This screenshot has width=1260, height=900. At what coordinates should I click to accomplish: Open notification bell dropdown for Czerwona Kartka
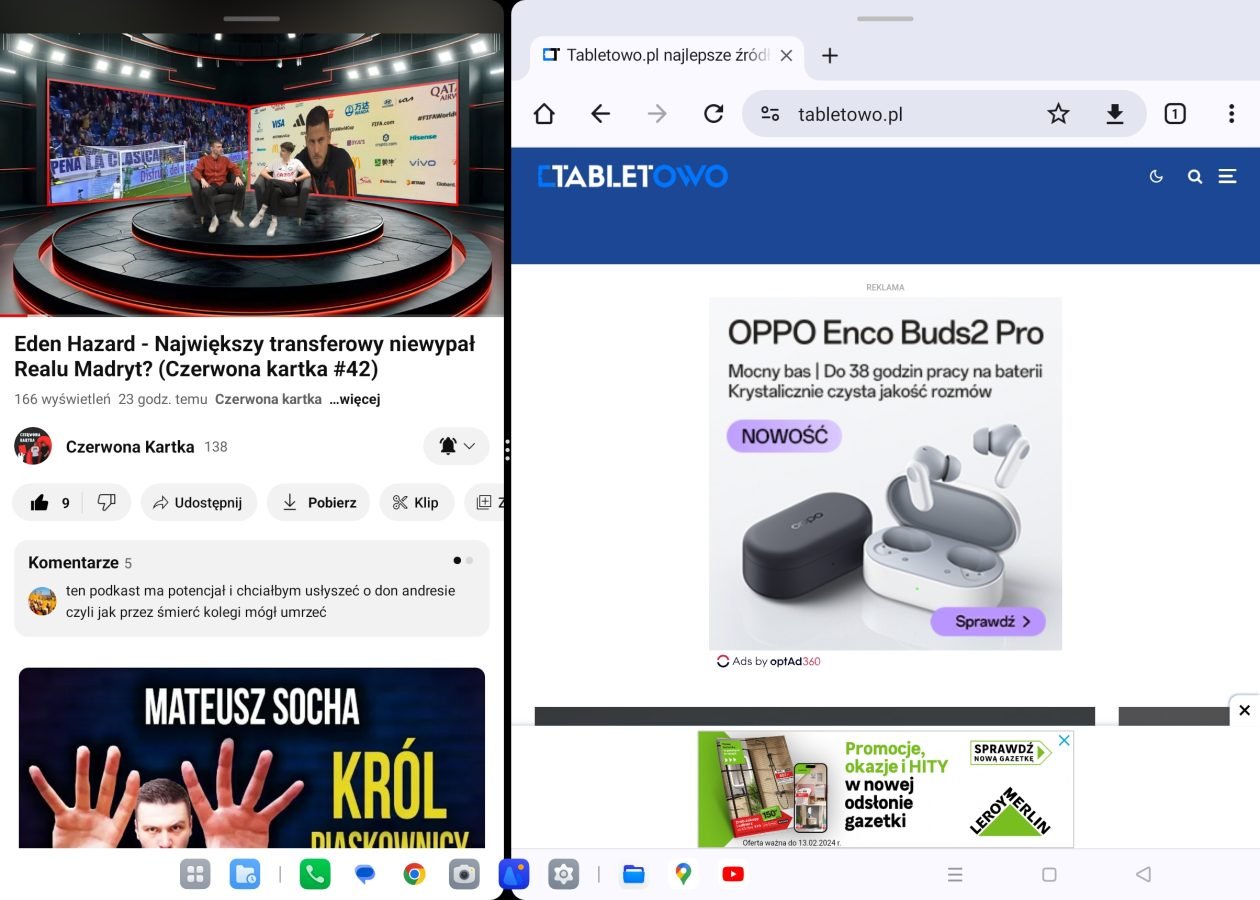click(x=457, y=446)
